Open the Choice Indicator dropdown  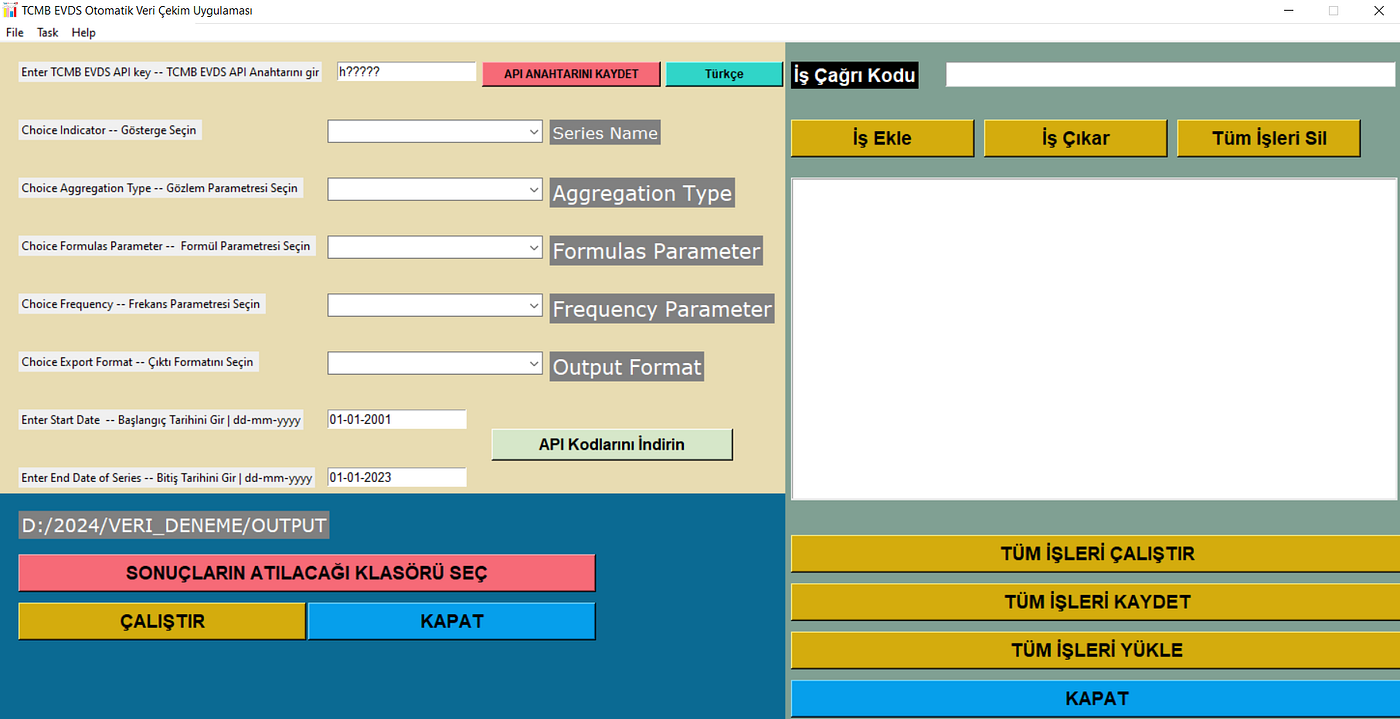point(435,131)
